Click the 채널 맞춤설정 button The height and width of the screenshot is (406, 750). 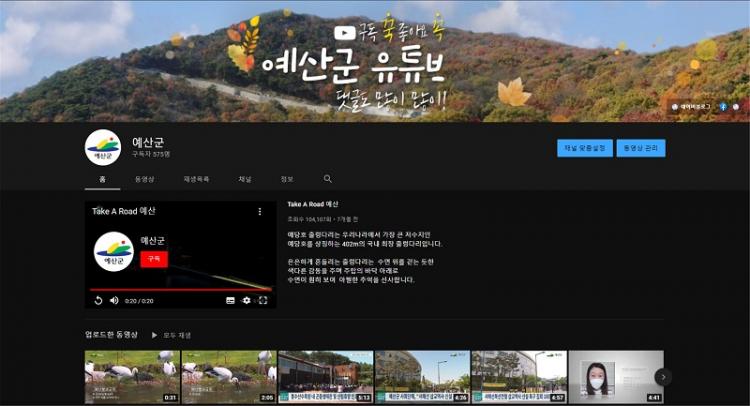(585, 148)
